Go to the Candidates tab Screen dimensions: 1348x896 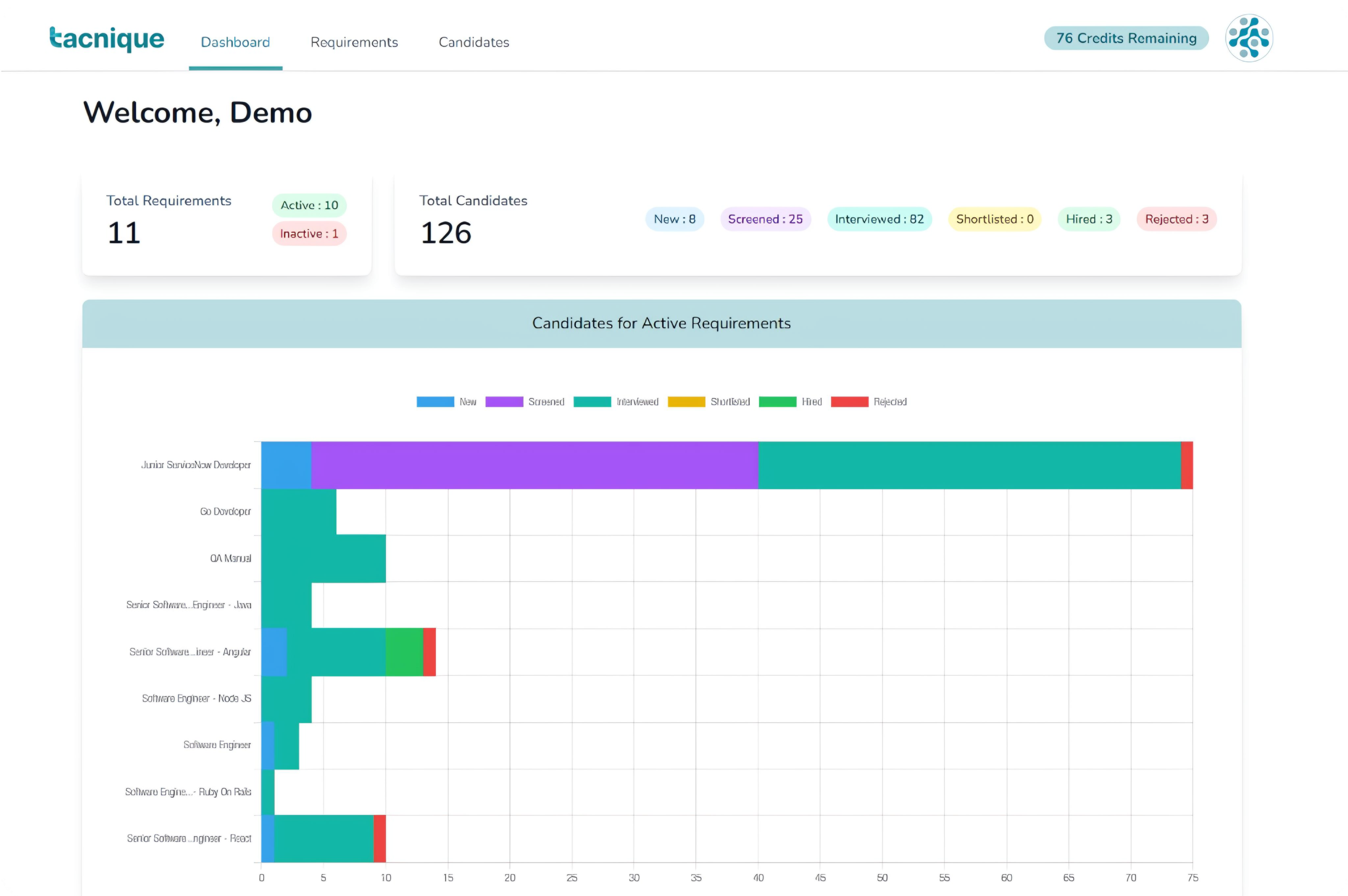coord(474,42)
